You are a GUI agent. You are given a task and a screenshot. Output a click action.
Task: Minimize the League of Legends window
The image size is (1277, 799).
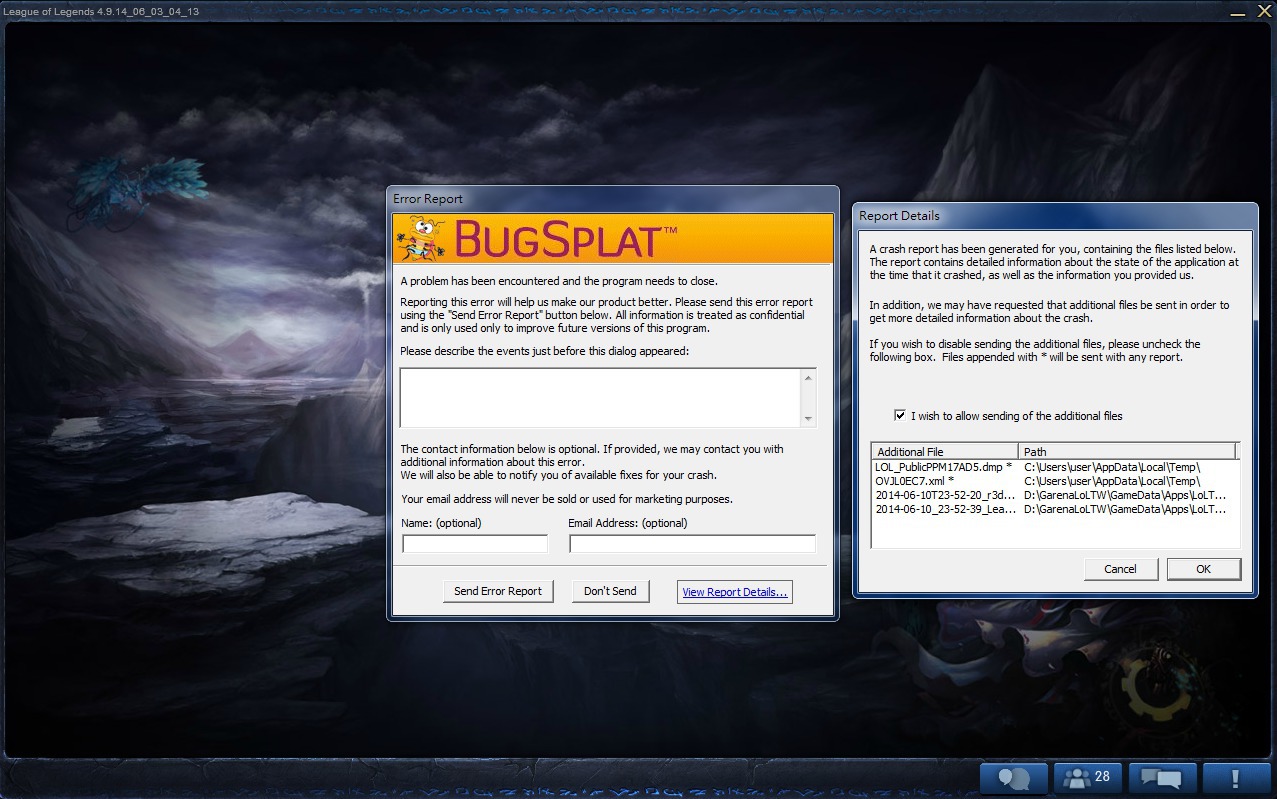(1238, 12)
